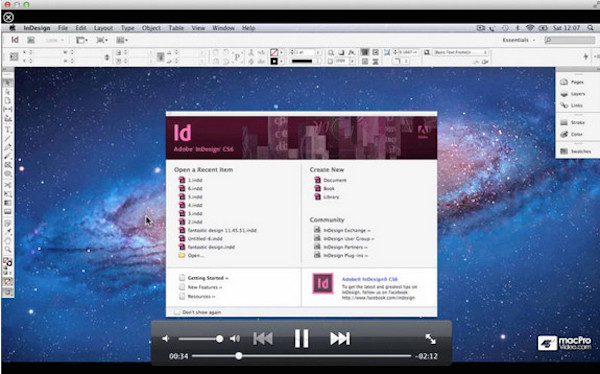Expand the Essentials workspace dropdown
This screenshot has width=600, height=374.
[x=518, y=40]
